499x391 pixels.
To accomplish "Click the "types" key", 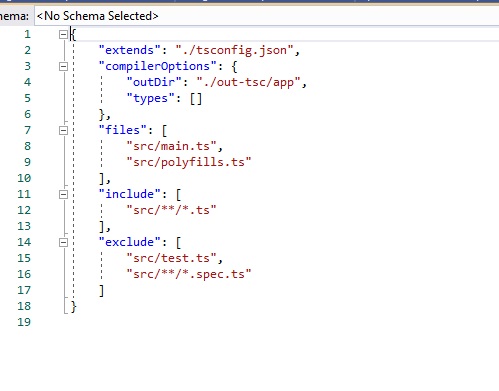I will pos(150,98).
